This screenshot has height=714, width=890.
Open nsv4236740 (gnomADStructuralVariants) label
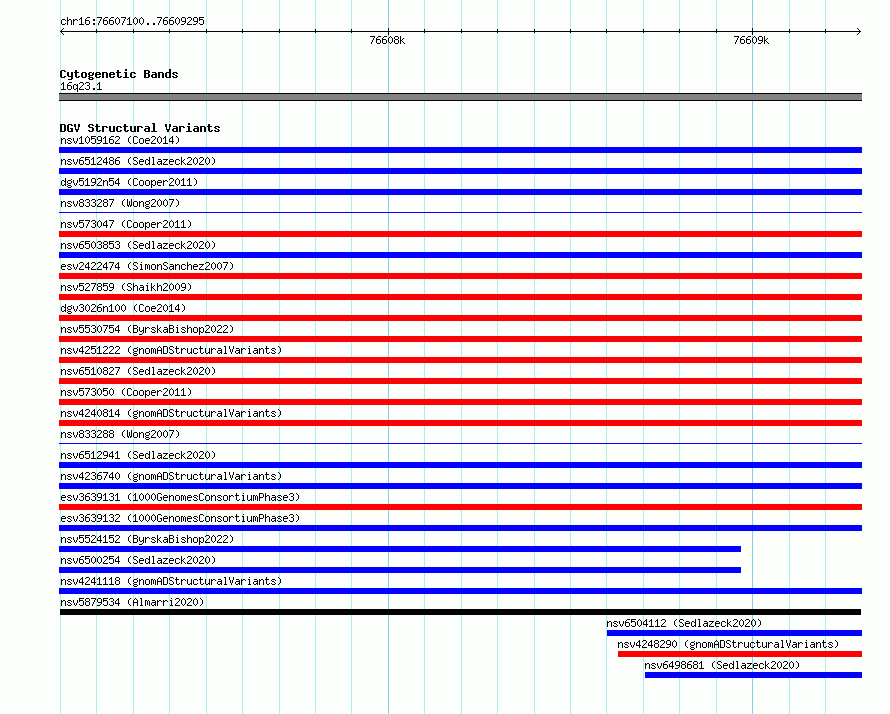[x=171, y=476]
